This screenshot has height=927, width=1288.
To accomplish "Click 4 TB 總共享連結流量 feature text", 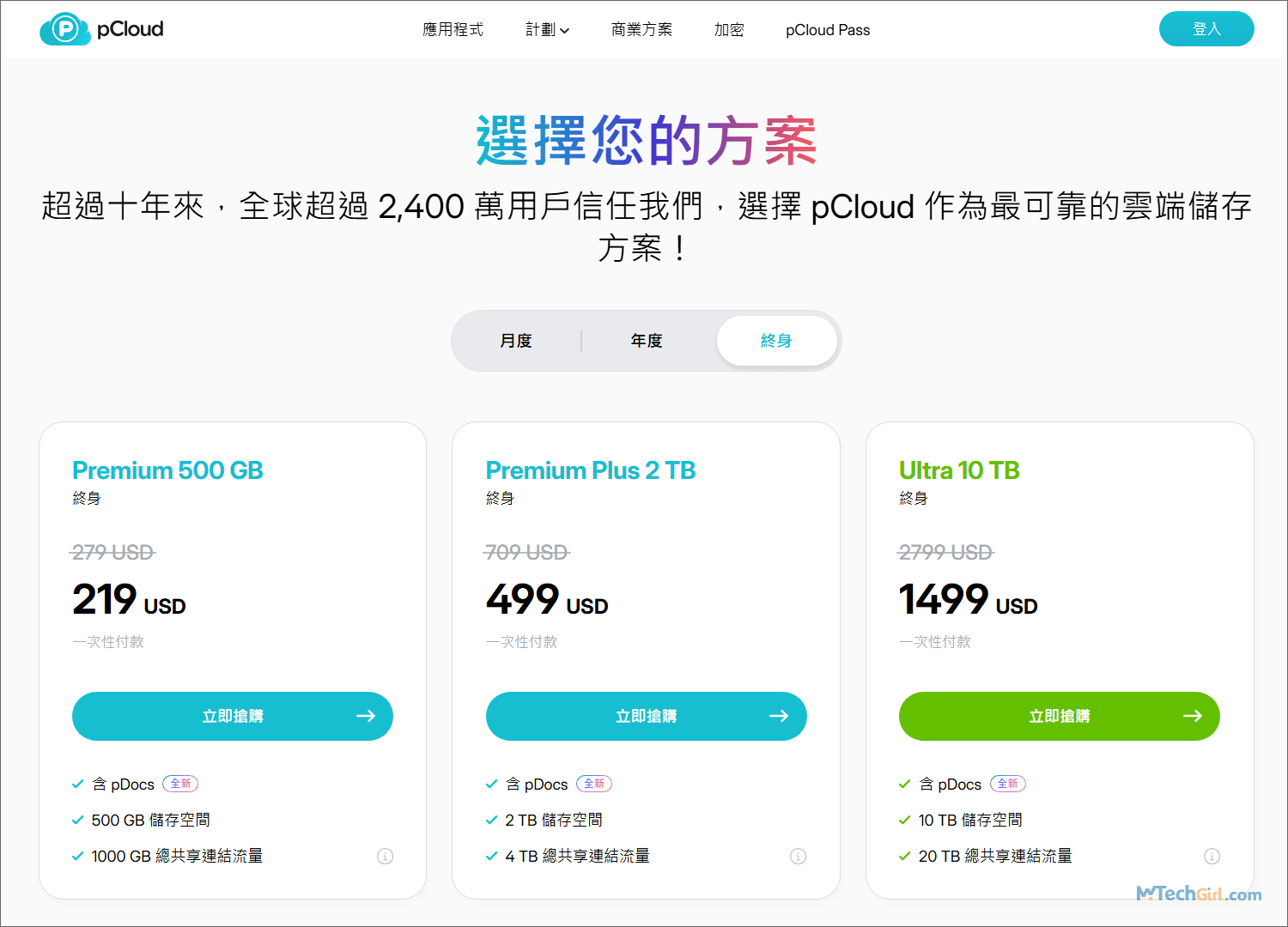I will [x=577, y=856].
